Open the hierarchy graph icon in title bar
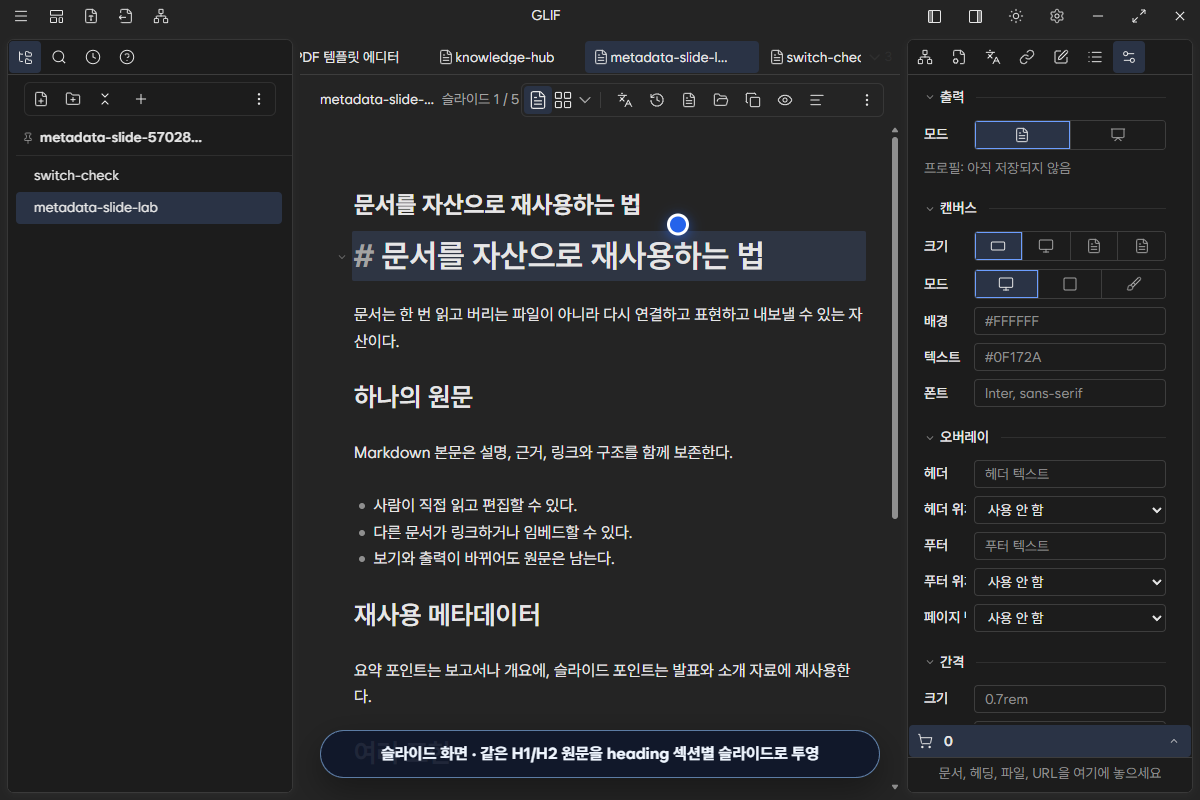Screen dimensions: 1200x800 point(161,16)
